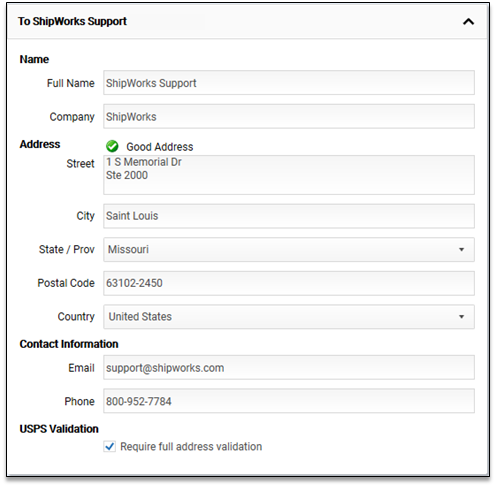Select the City field with Saint Louis

click(x=289, y=216)
